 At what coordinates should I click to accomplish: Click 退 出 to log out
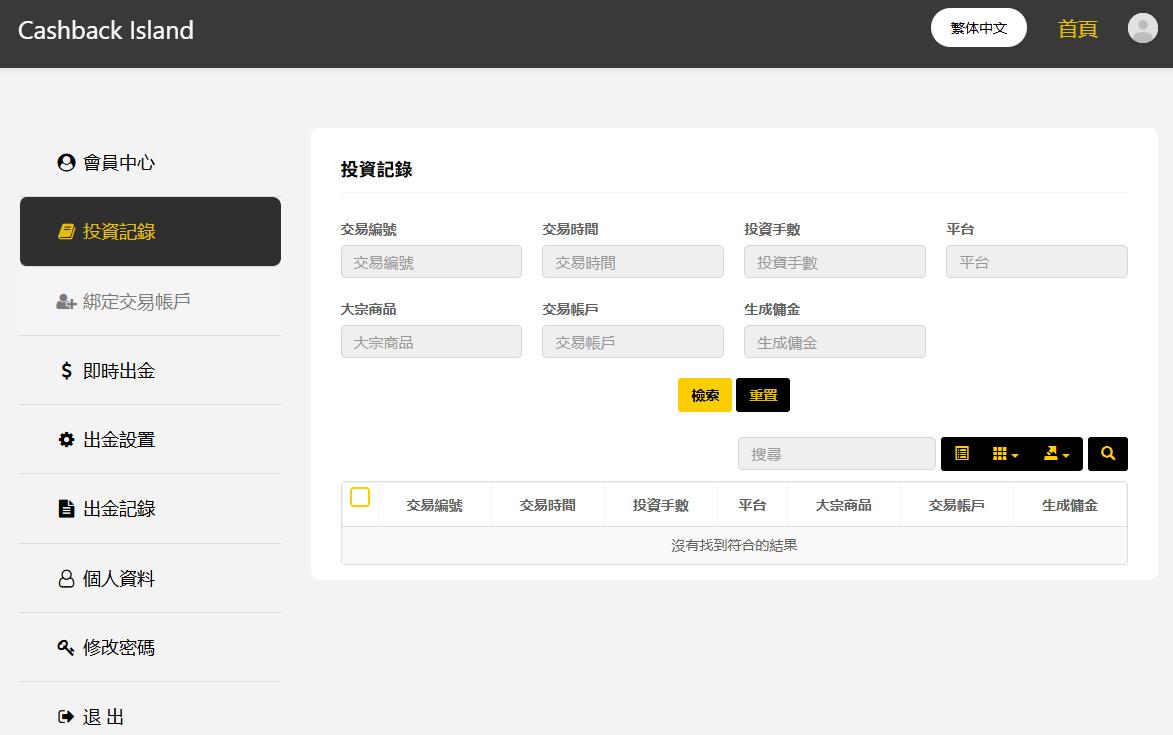[x=150, y=716]
